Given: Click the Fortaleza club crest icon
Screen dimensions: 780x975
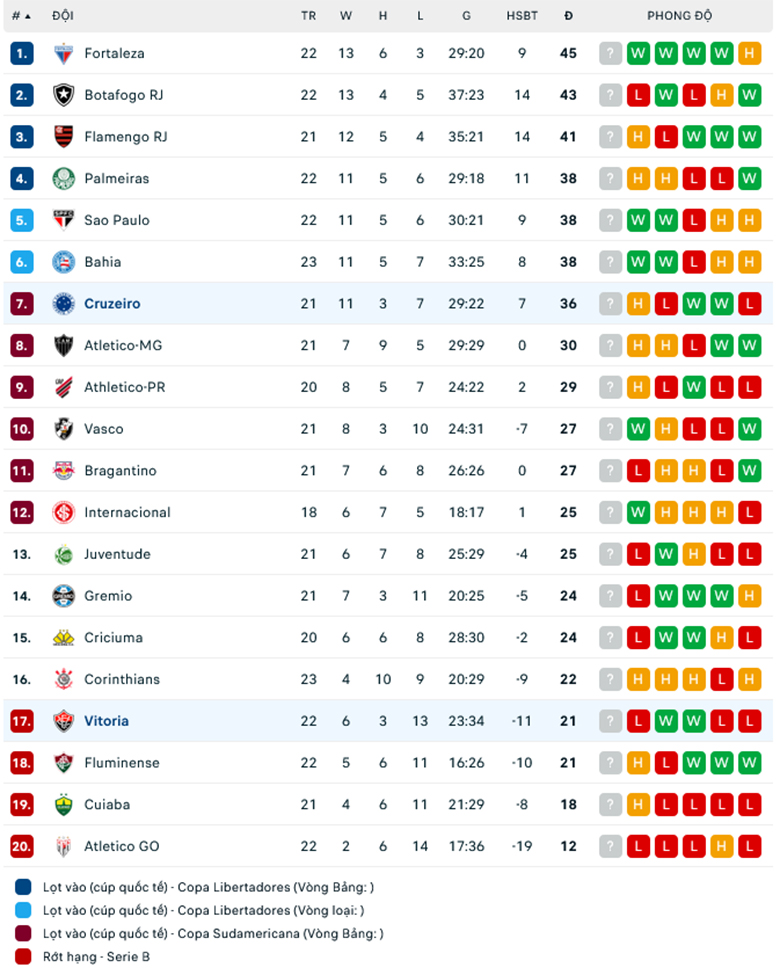Looking at the screenshot, I should (63, 53).
